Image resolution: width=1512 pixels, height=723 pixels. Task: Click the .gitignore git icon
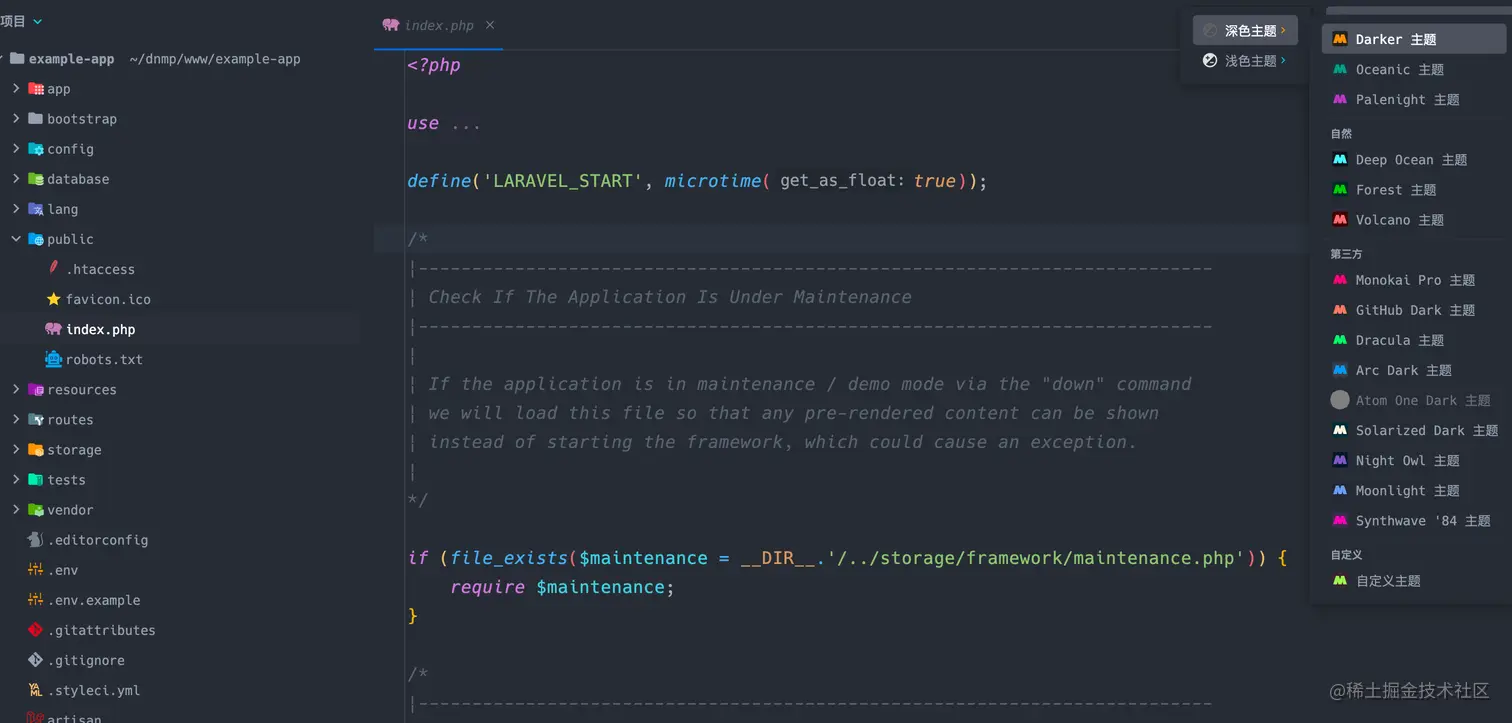click(x=36, y=660)
